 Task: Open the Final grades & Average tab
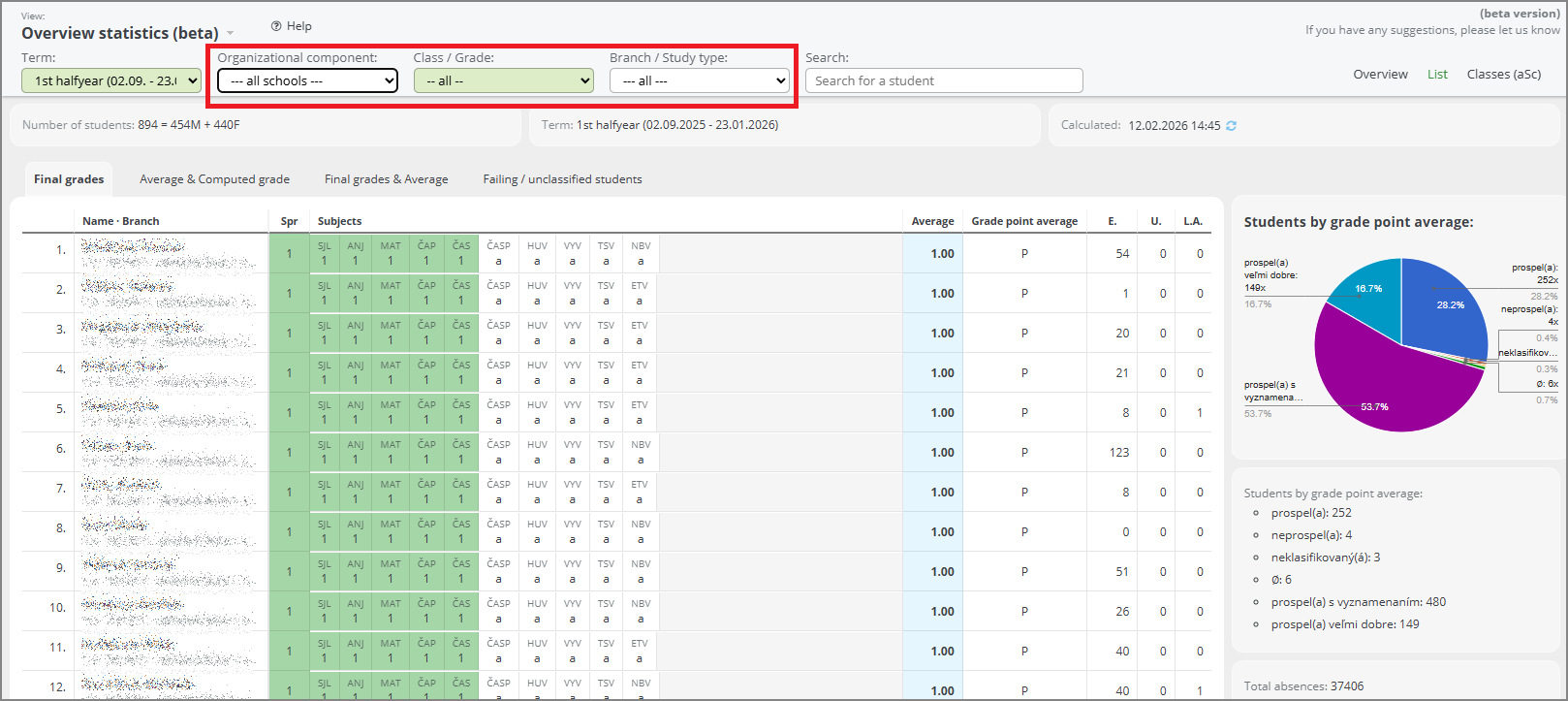(x=386, y=179)
